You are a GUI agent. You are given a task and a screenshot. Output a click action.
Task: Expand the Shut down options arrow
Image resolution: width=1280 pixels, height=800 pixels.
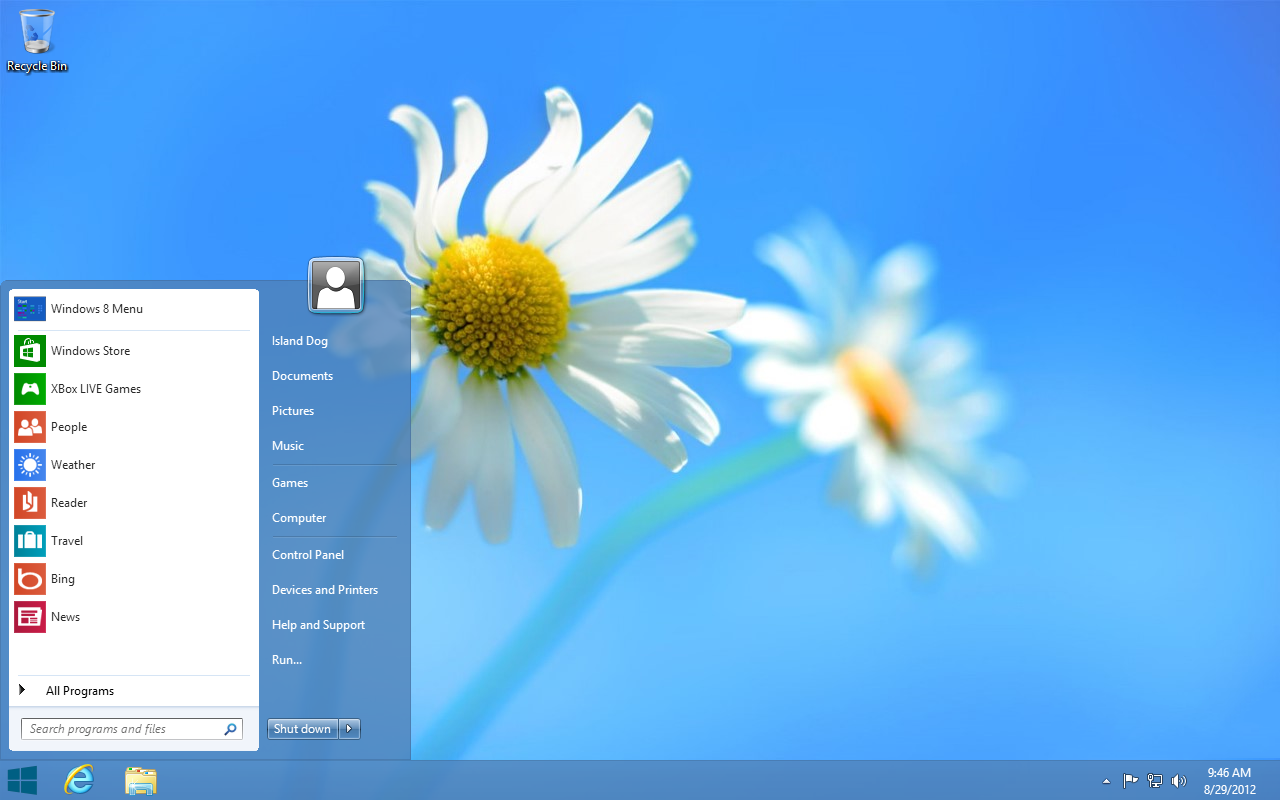[349, 728]
